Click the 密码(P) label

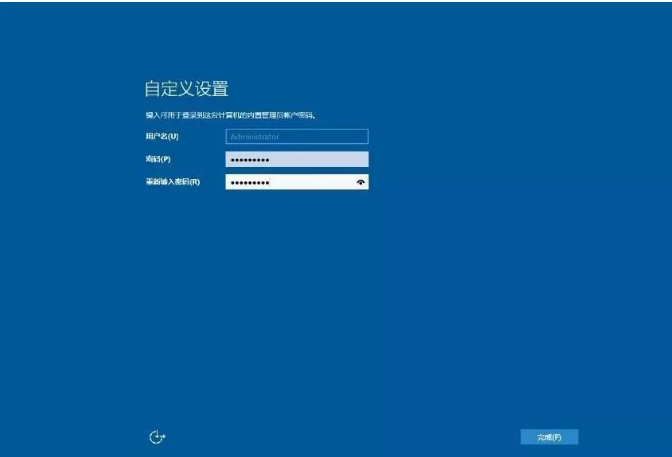158,159
